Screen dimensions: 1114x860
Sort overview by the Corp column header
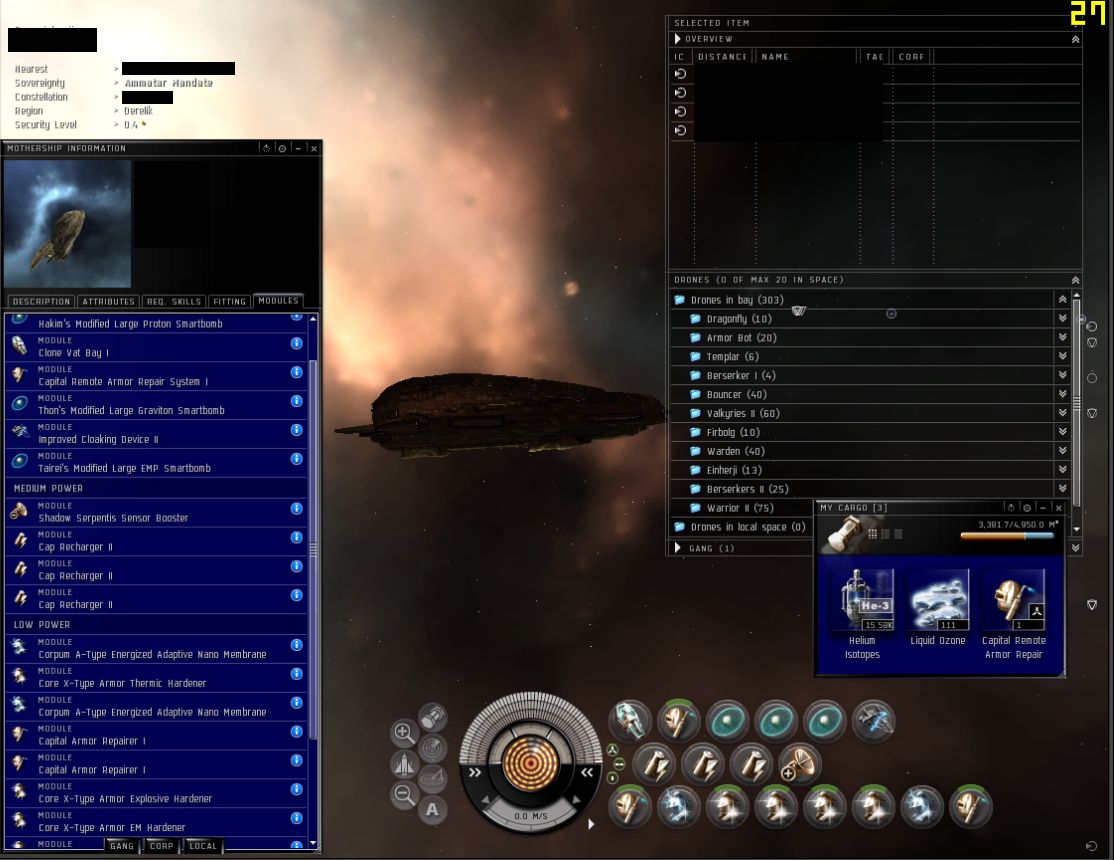[912, 57]
